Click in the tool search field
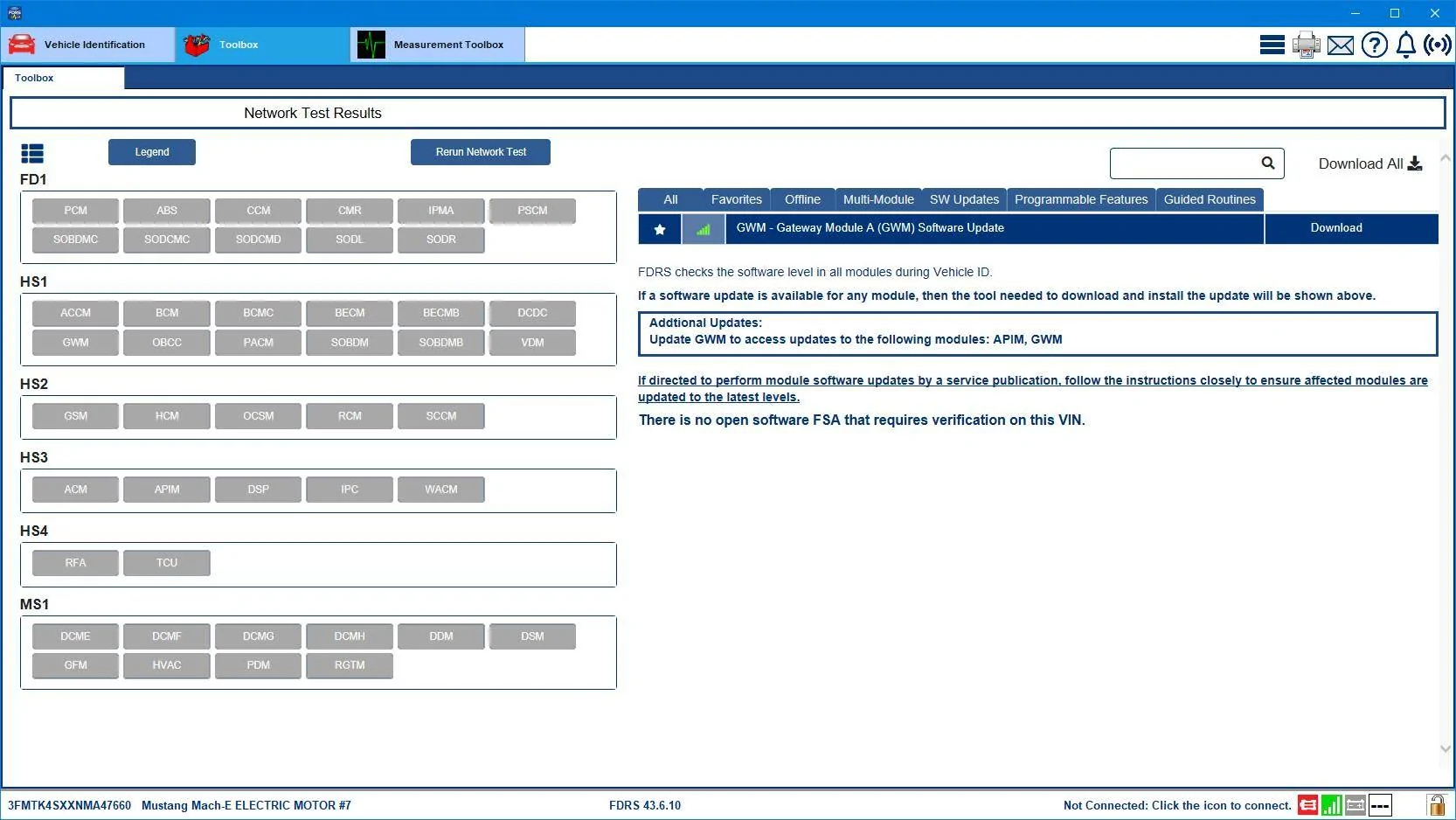 pos(1184,163)
